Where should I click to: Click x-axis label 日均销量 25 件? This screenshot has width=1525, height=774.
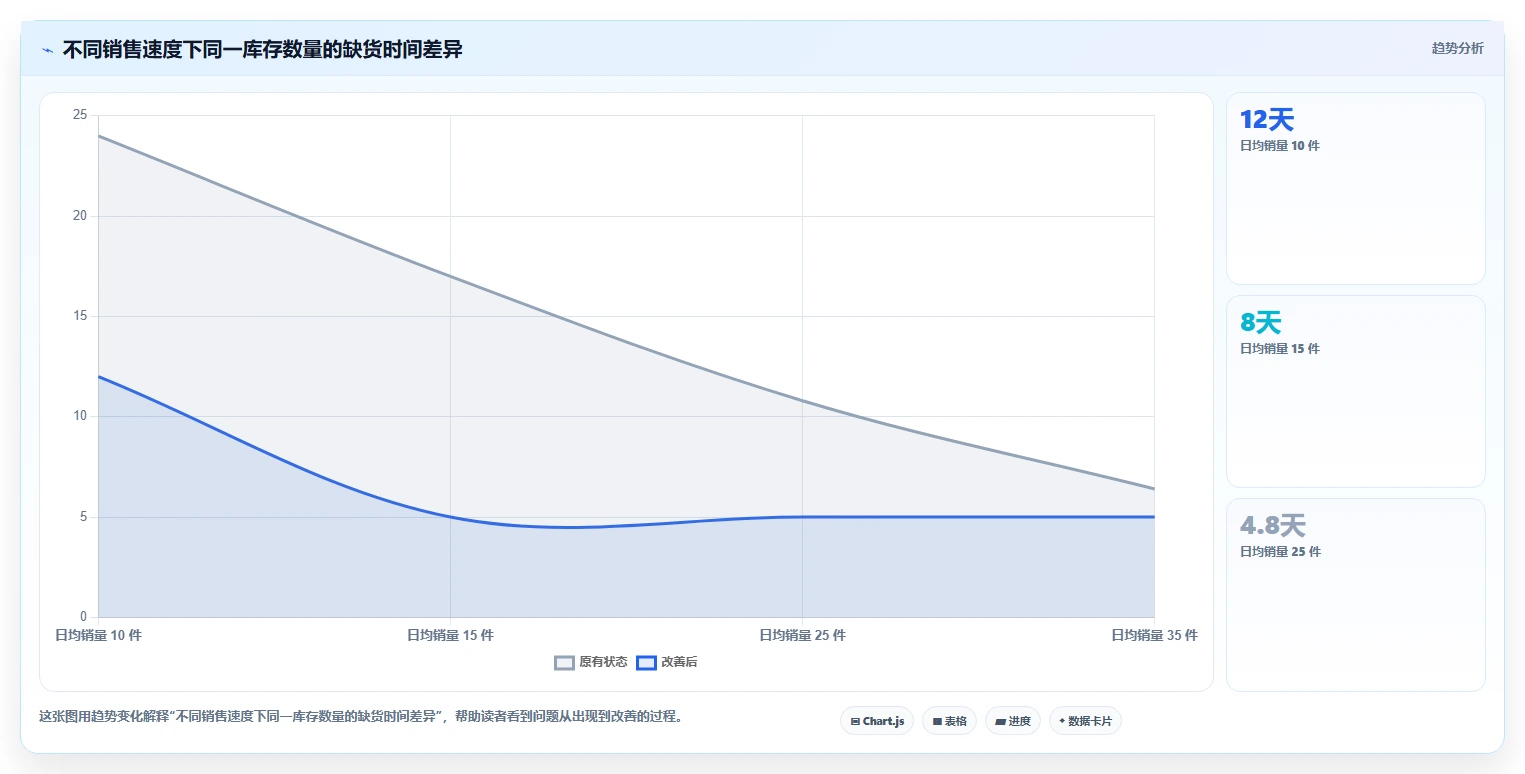802,635
